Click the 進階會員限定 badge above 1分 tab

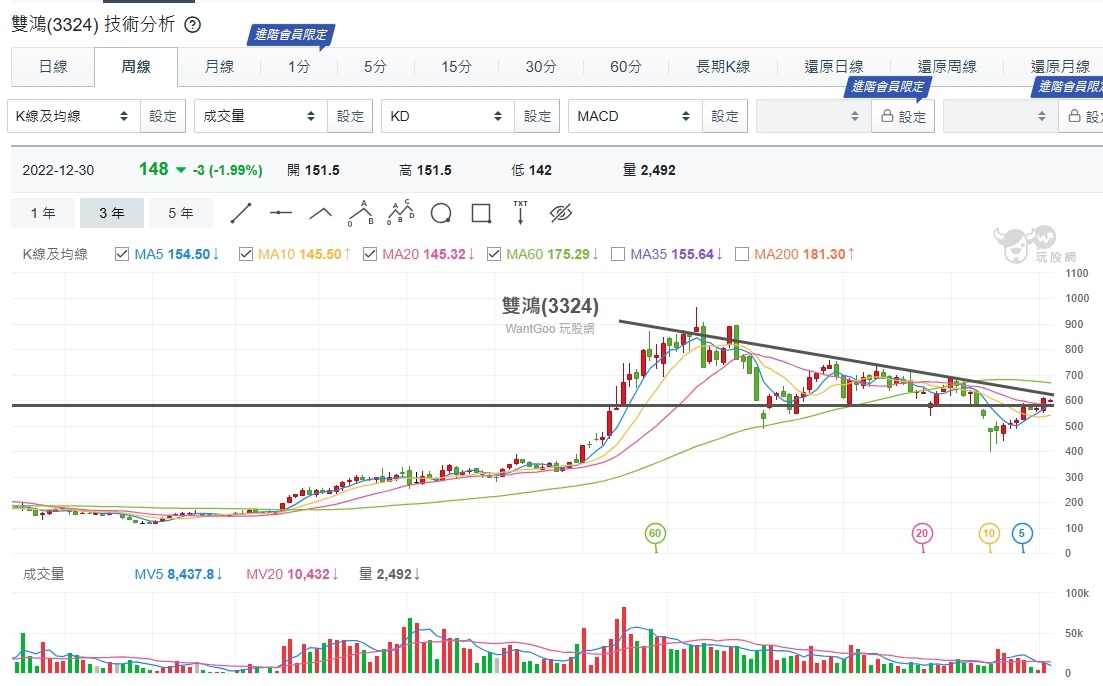291,34
